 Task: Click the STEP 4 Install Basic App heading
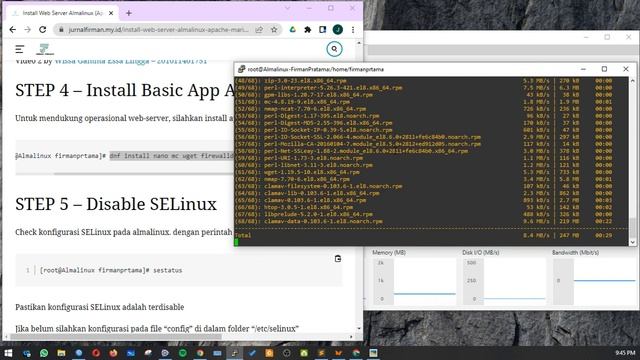(124, 90)
